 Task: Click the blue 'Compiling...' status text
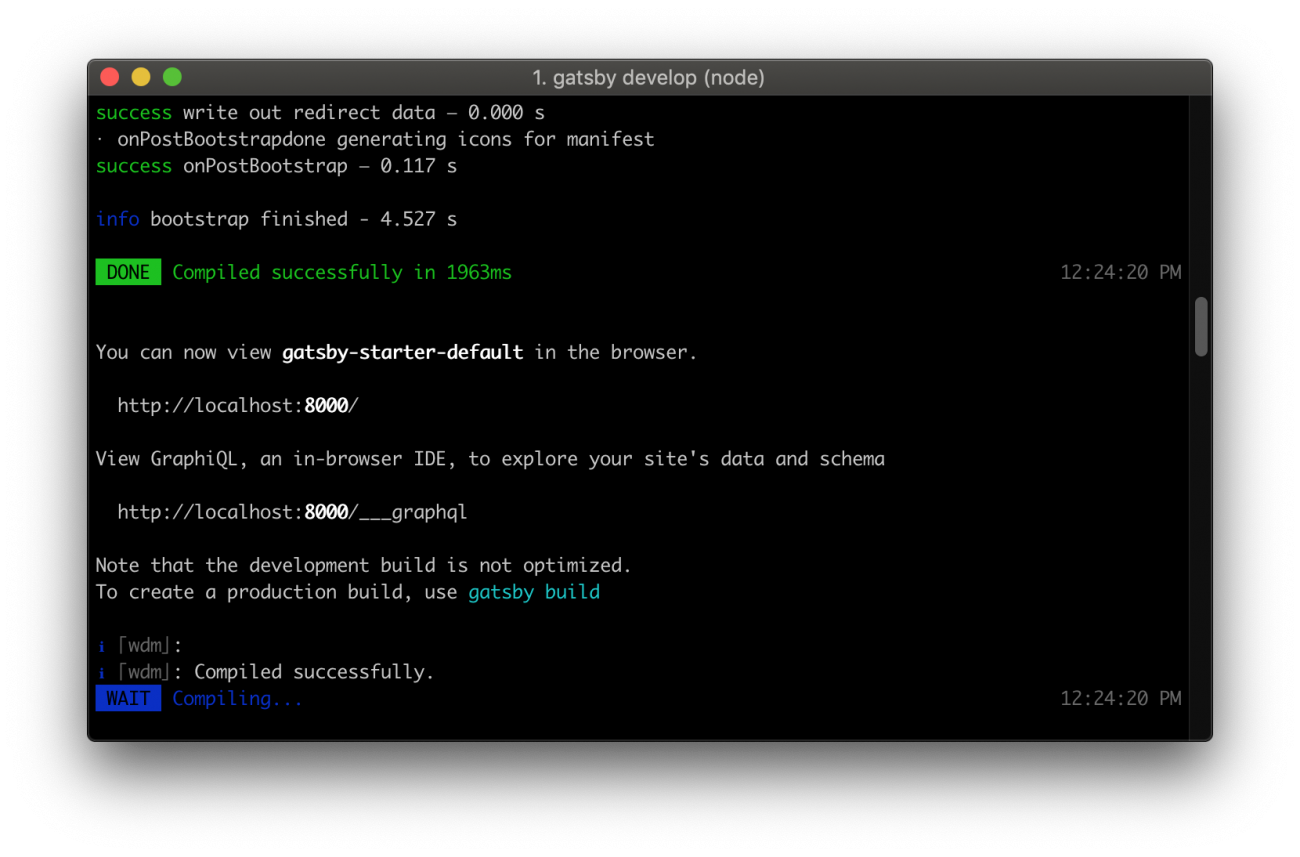pos(237,698)
